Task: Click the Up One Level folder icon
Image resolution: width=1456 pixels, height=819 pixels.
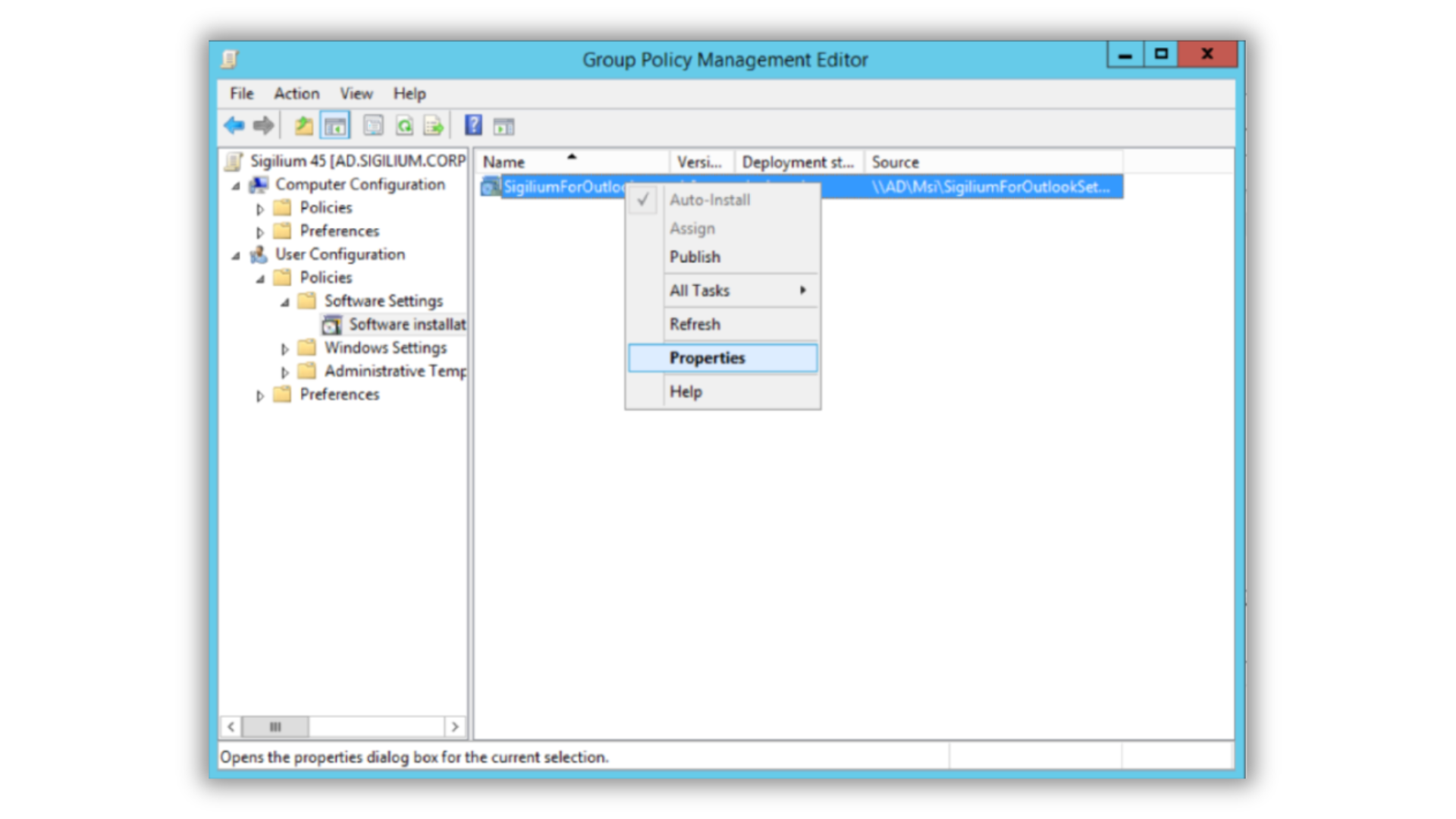Action: pos(303,126)
